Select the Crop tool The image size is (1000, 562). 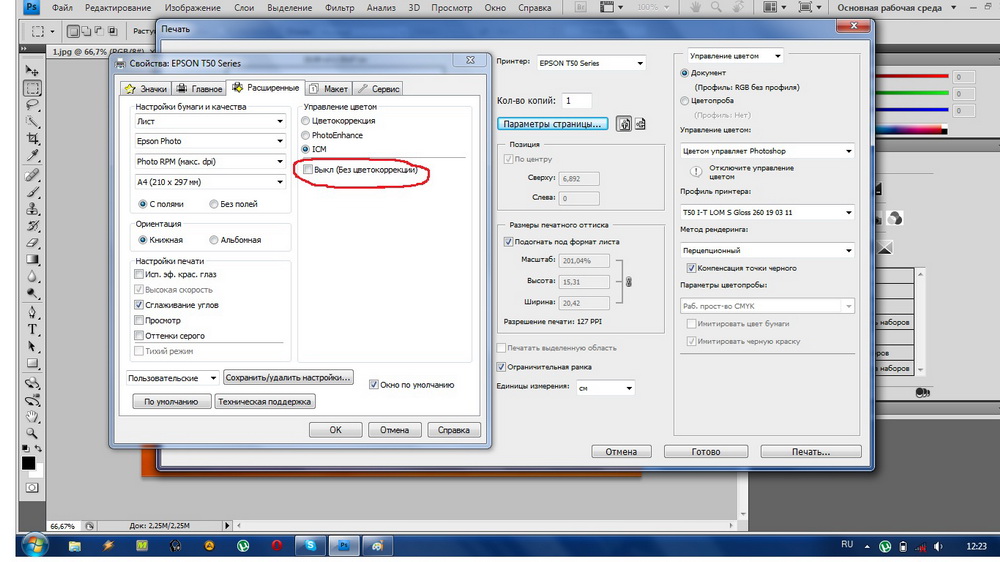point(32,139)
